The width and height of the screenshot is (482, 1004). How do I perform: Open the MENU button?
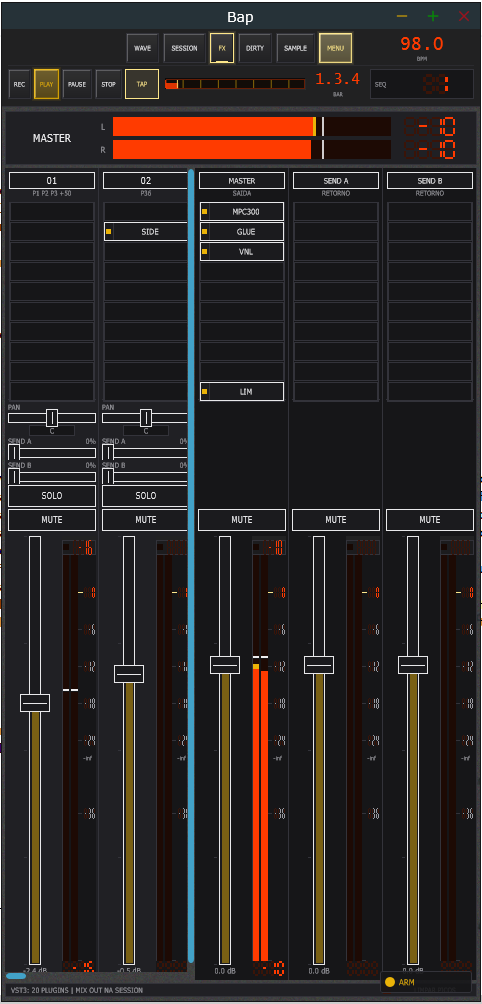pos(335,48)
